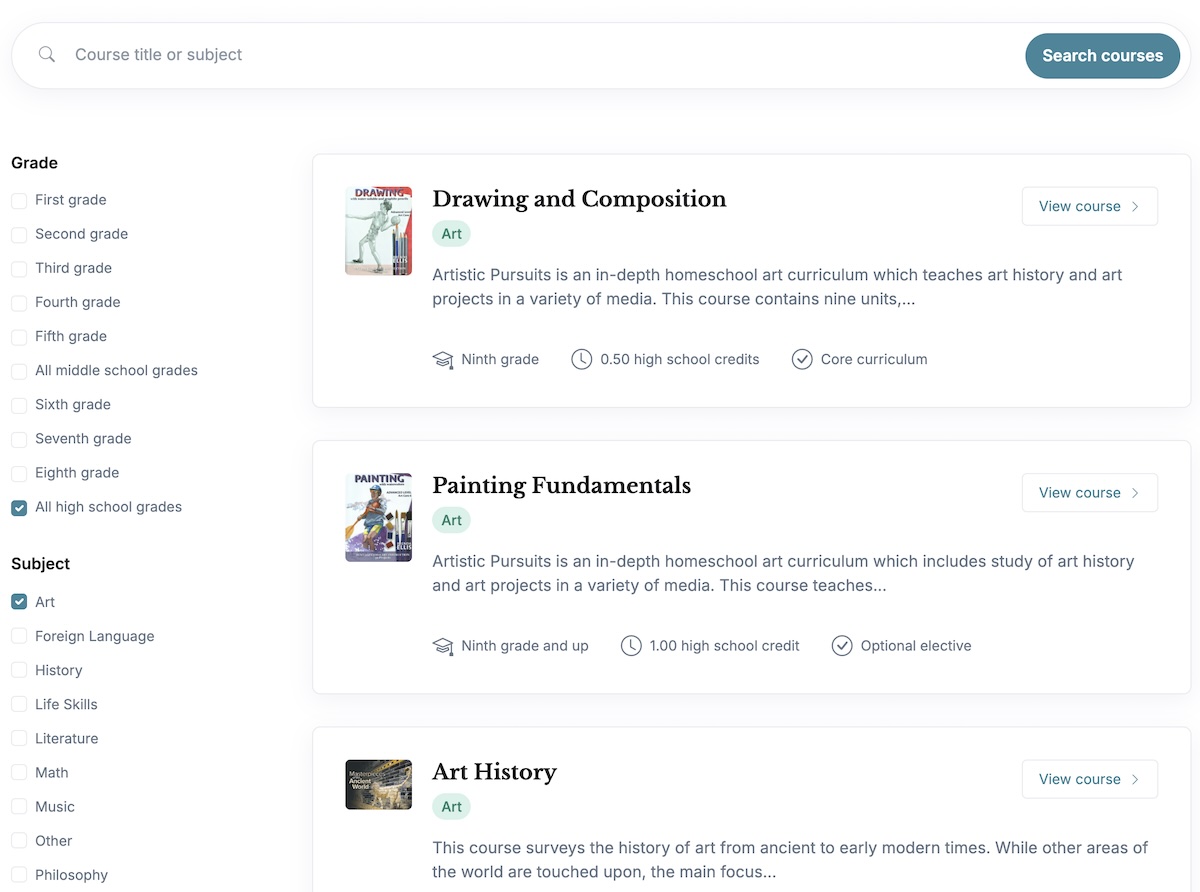Enable the History subject checkbox

coord(19,670)
